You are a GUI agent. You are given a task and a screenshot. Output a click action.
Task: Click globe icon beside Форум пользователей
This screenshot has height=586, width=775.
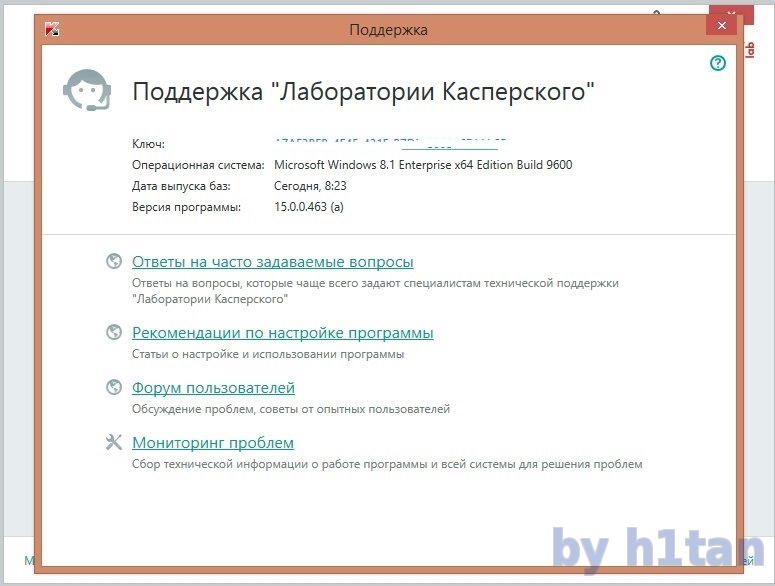(x=114, y=387)
